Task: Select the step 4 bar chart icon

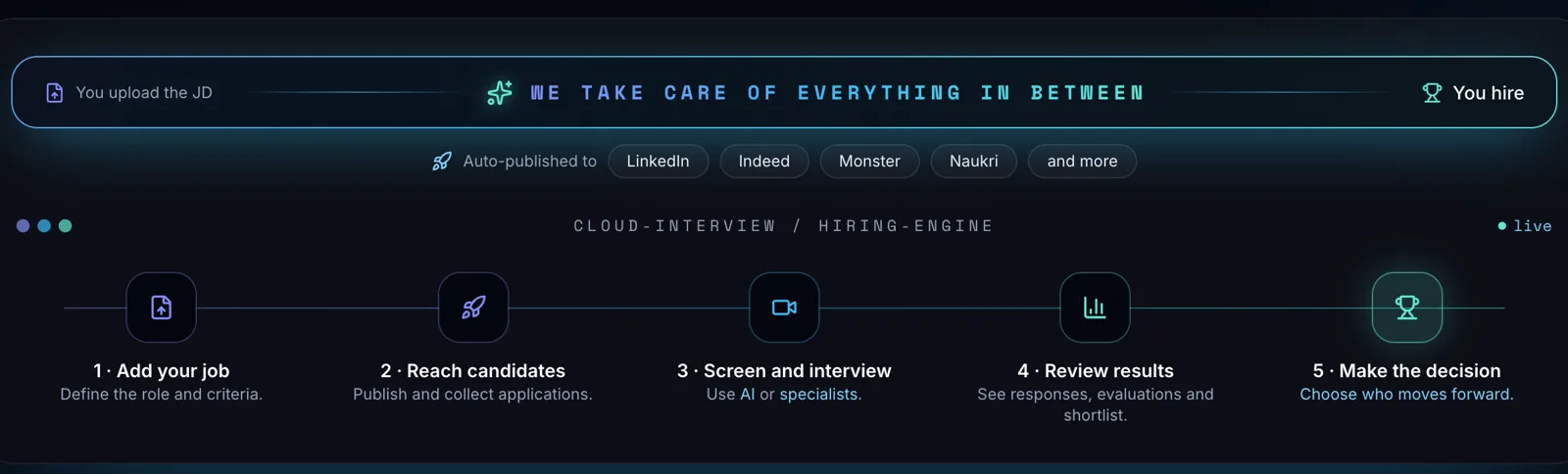Action: click(1095, 308)
